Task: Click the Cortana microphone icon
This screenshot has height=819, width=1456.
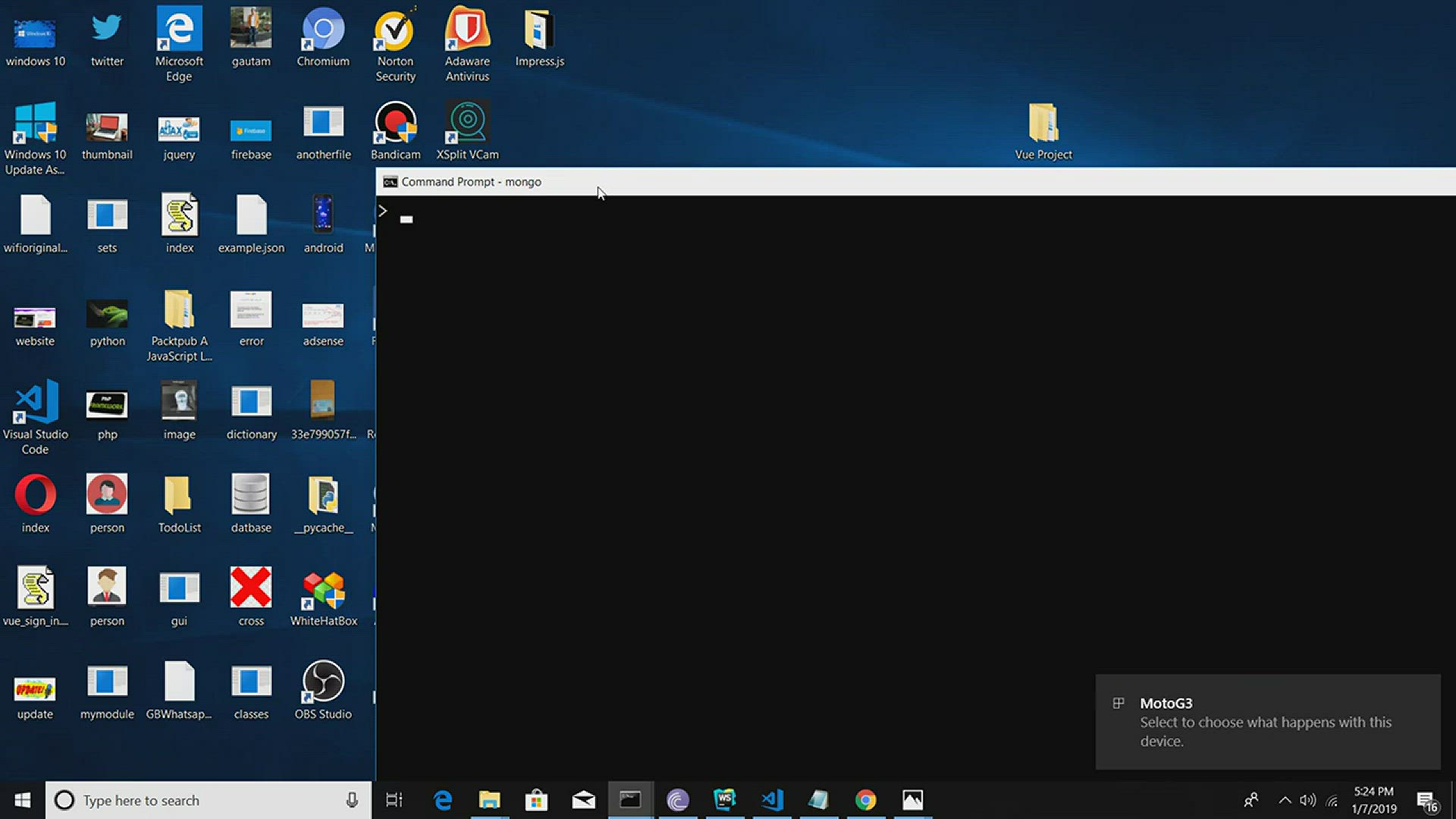Action: tap(352, 800)
